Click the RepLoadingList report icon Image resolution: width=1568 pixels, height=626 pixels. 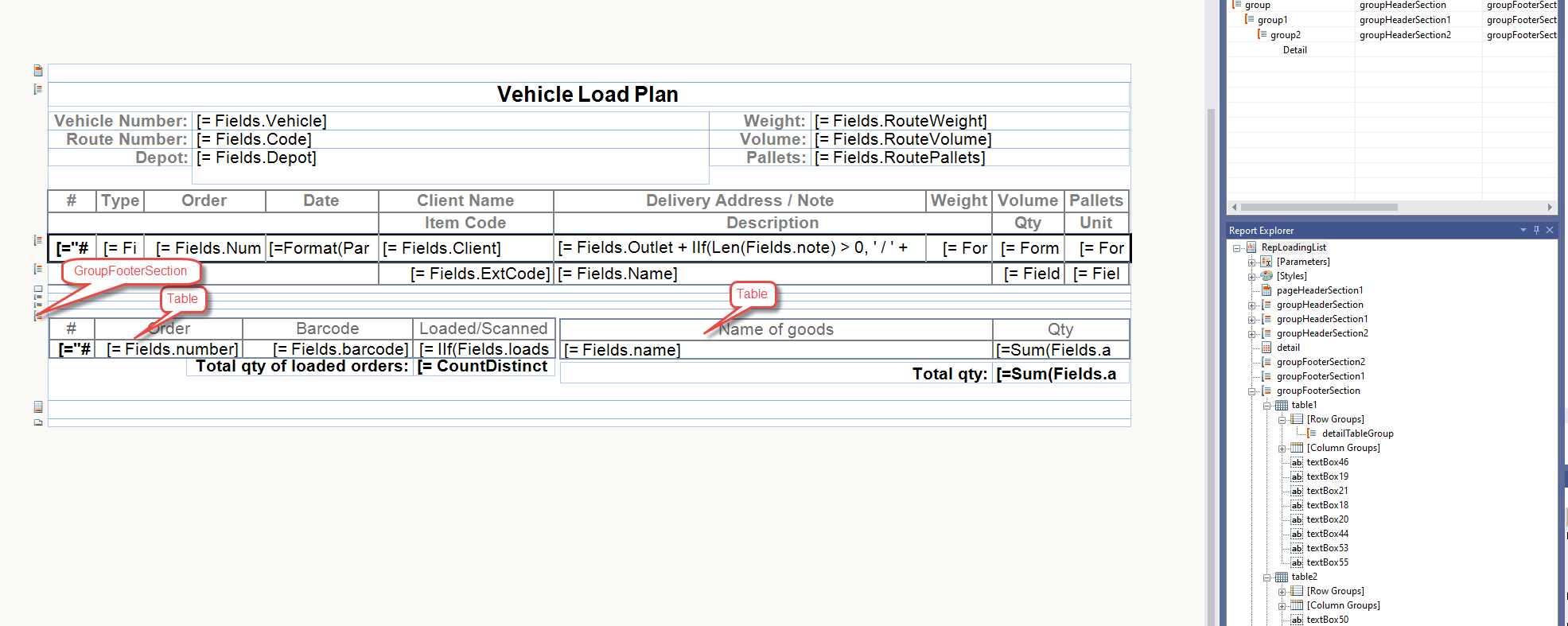click(1251, 247)
